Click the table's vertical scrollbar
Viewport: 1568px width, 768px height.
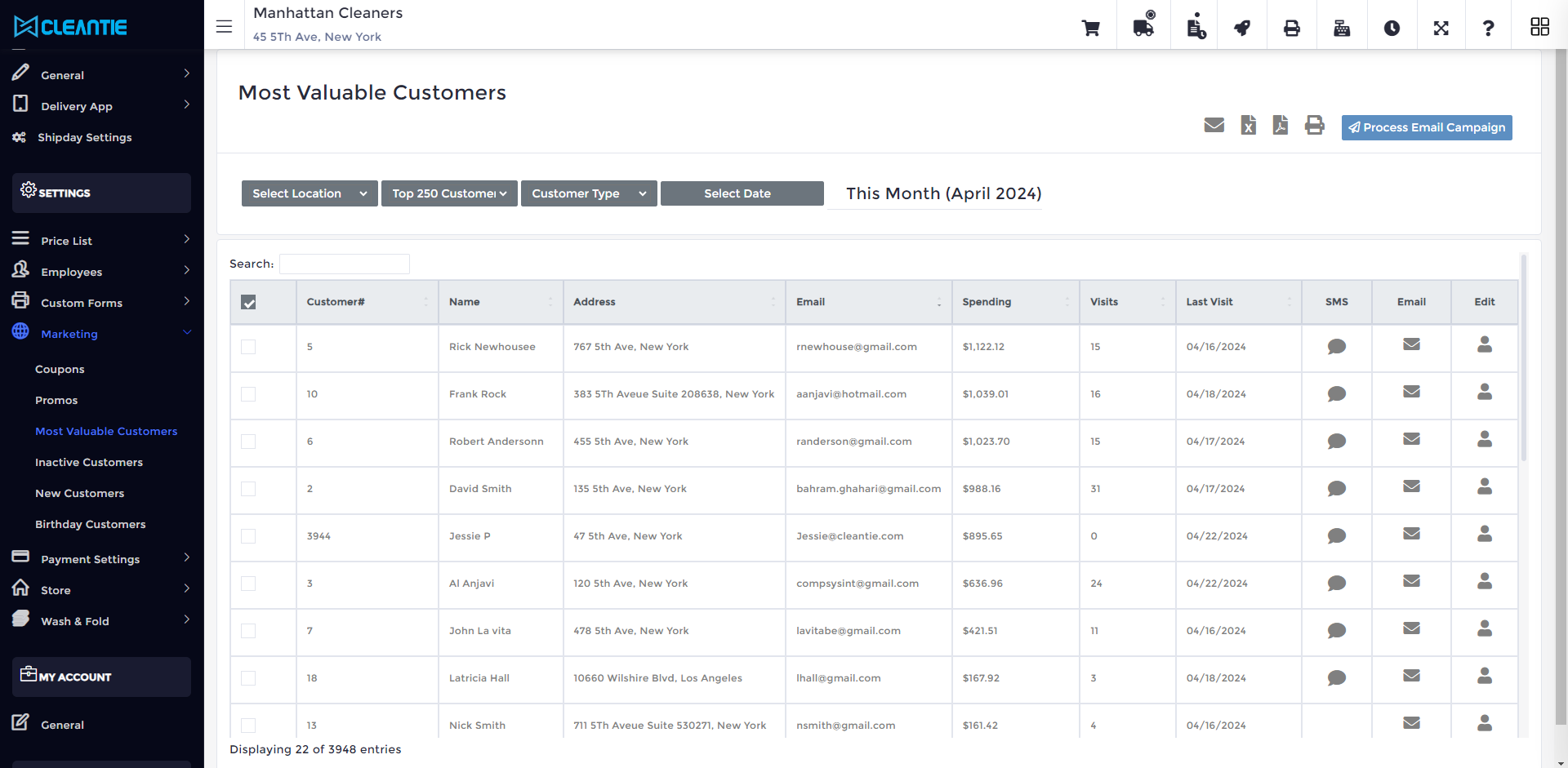pos(1524,357)
